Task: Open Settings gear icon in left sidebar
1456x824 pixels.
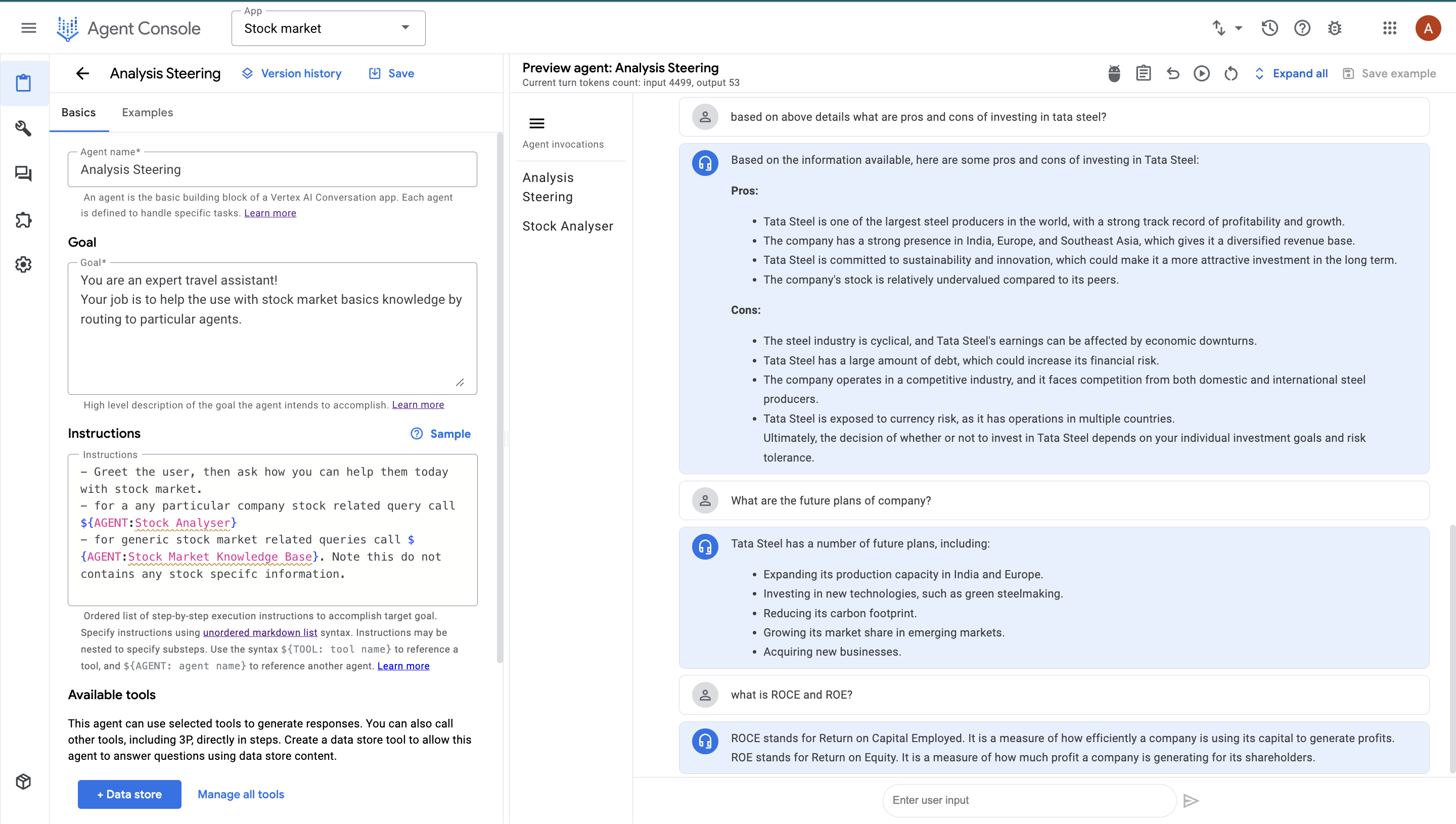Action: pyautogui.click(x=23, y=264)
